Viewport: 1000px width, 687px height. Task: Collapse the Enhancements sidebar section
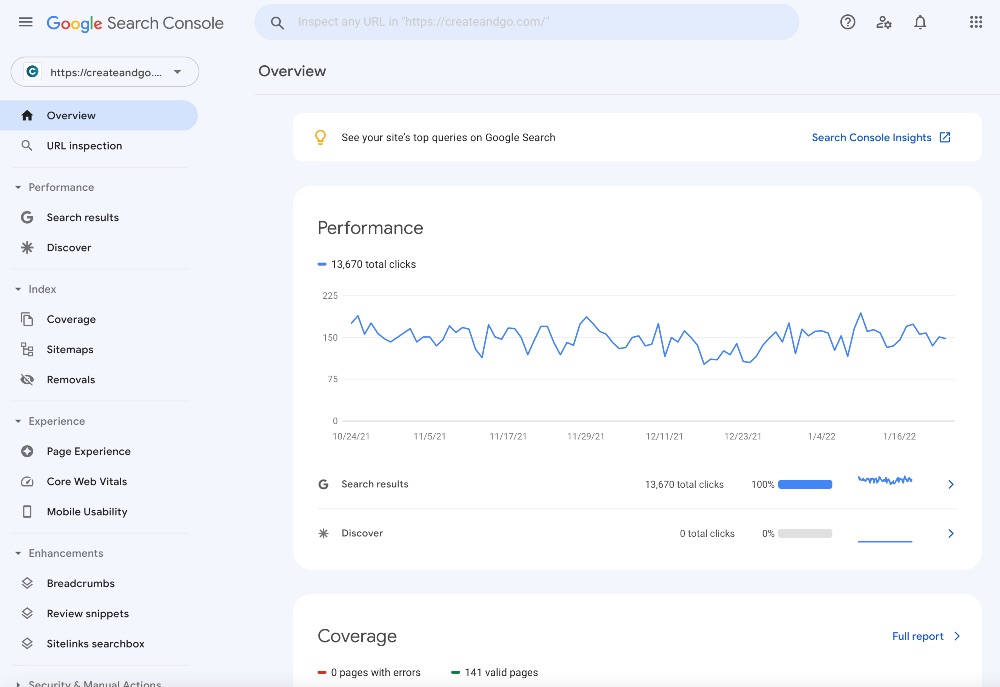tap(17, 553)
